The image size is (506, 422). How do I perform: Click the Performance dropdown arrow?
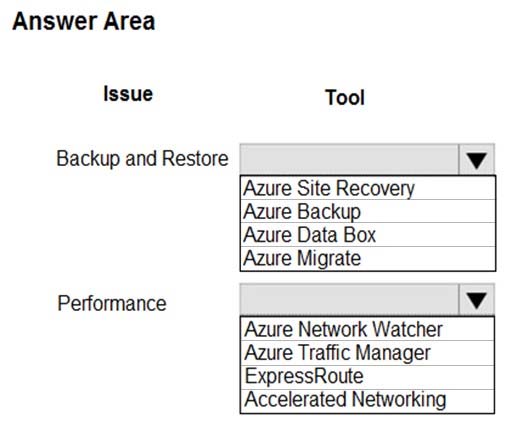pyautogui.click(x=476, y=299)
